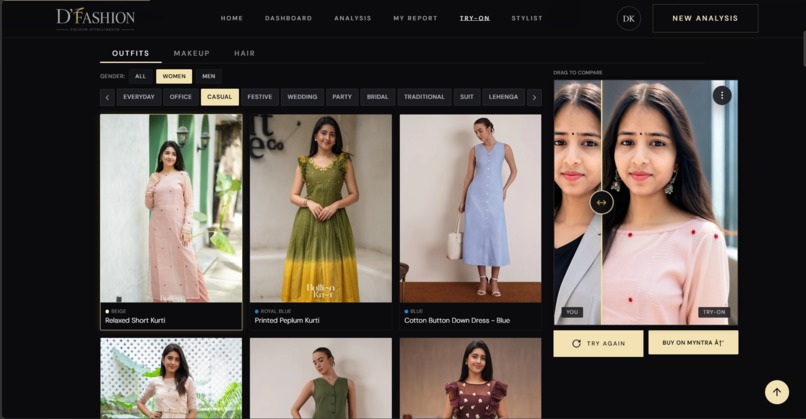806x419 pixels.
Task: Go to the Home page
Action: pyautogui.click(x=231, y=18)
